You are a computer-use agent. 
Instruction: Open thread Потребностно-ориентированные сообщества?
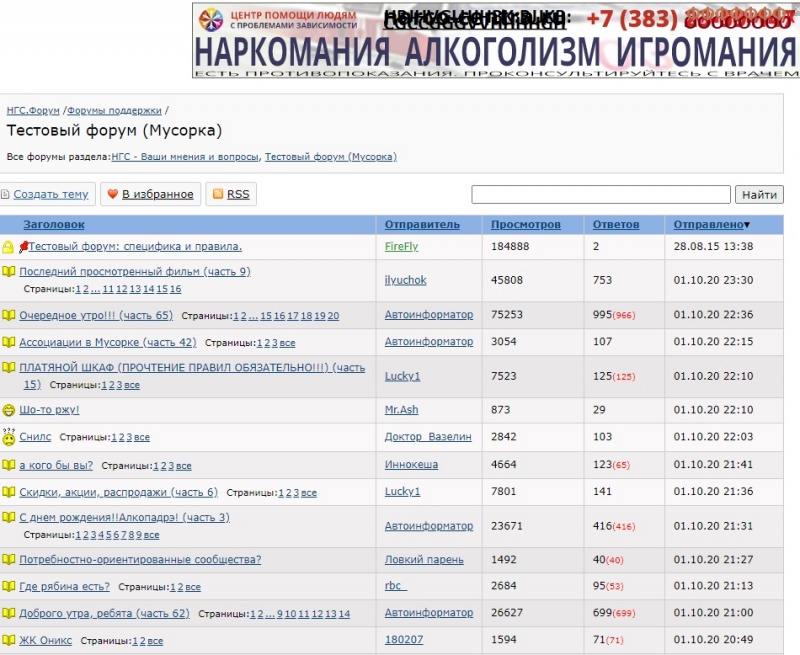pos(140,560)
